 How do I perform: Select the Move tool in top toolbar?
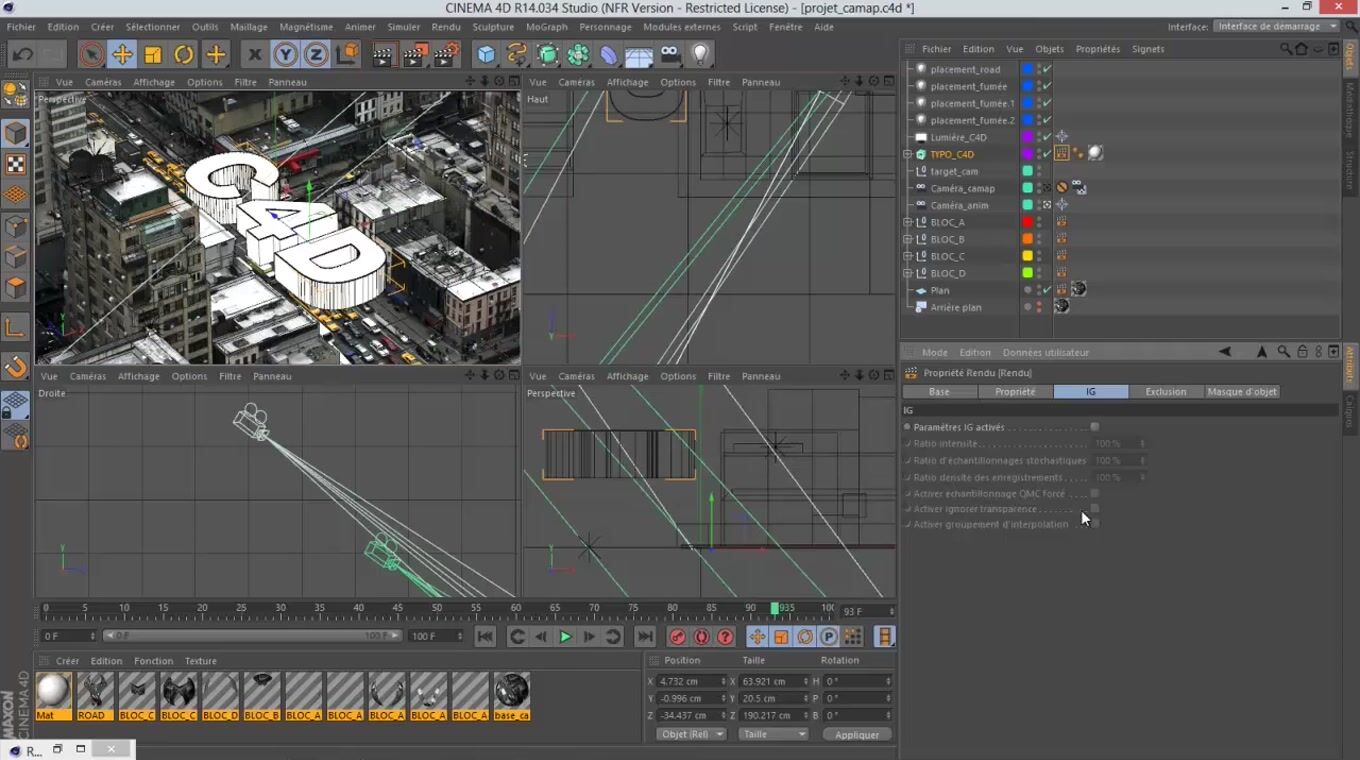point(122,54)
